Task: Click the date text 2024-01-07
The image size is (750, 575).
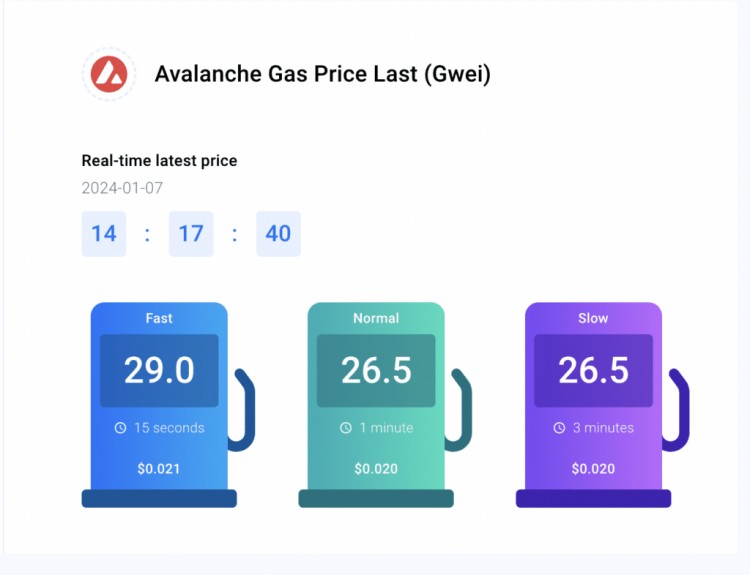Action: tap(122, 188)
